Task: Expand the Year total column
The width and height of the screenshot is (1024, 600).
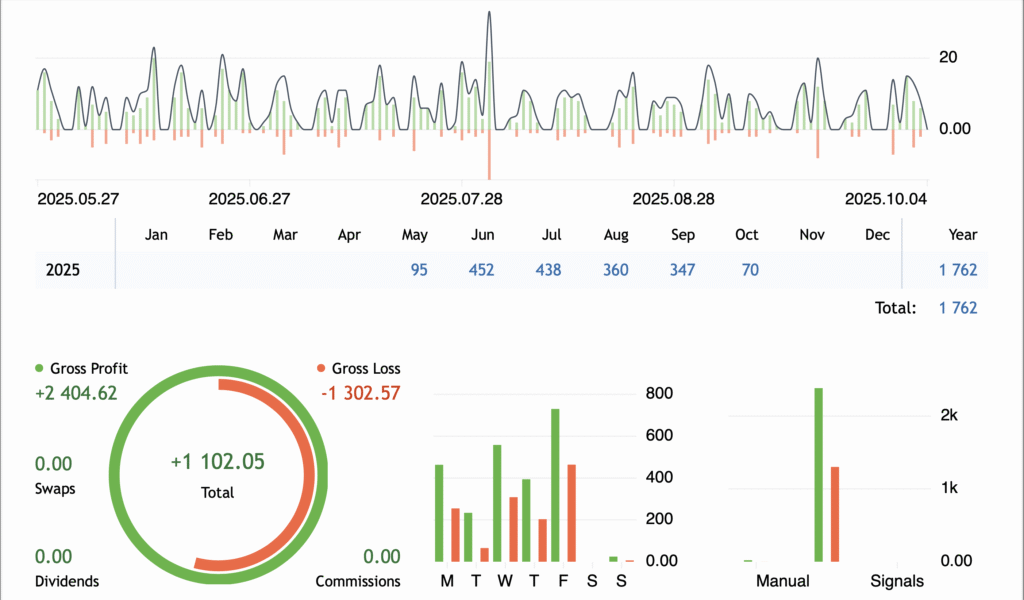Action: (962, 234)
